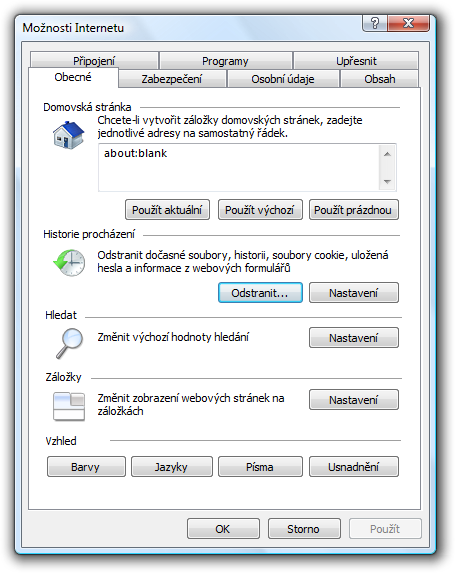Go to the Obsah tab
This screenshot has height=573, width=455.
[x=380, y=79]
